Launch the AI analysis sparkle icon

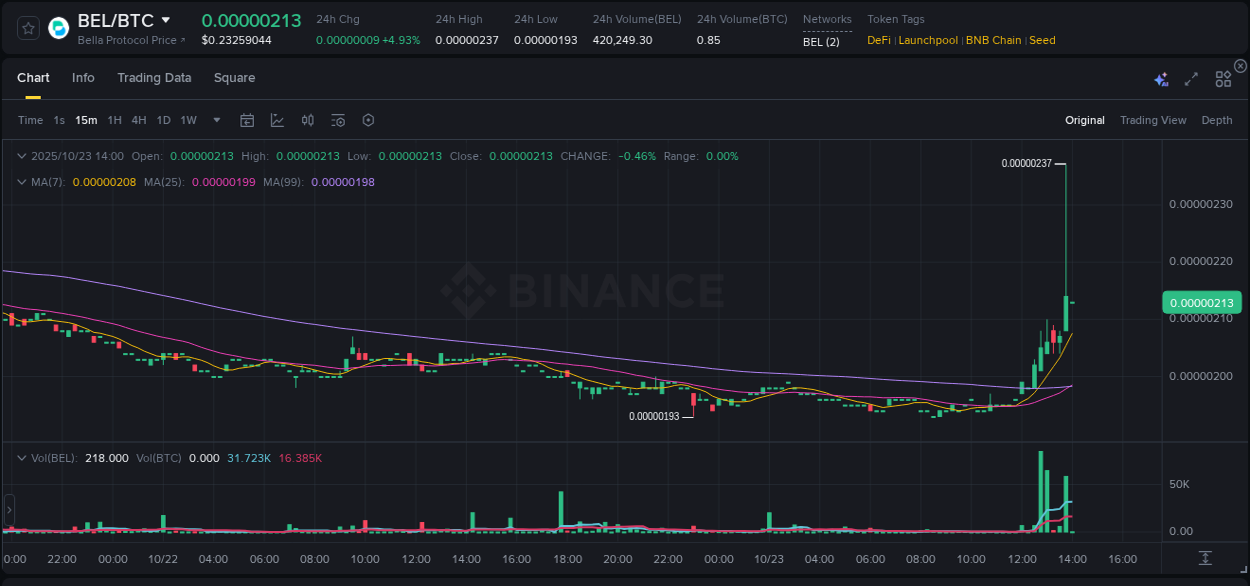click(1160, 78)
